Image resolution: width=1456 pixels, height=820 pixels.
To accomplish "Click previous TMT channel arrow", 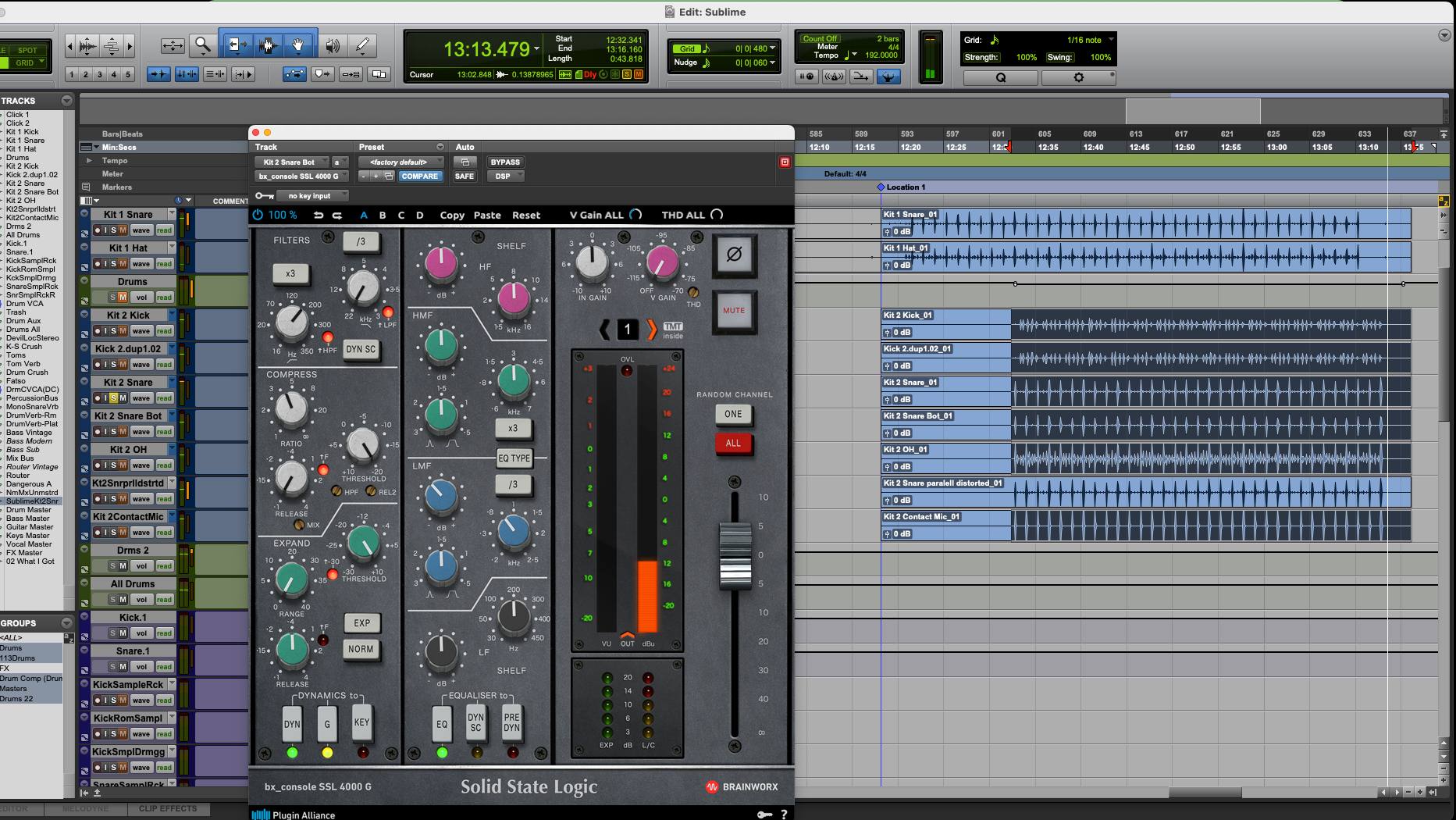I will pyautogui.click(x=604, y=329).
